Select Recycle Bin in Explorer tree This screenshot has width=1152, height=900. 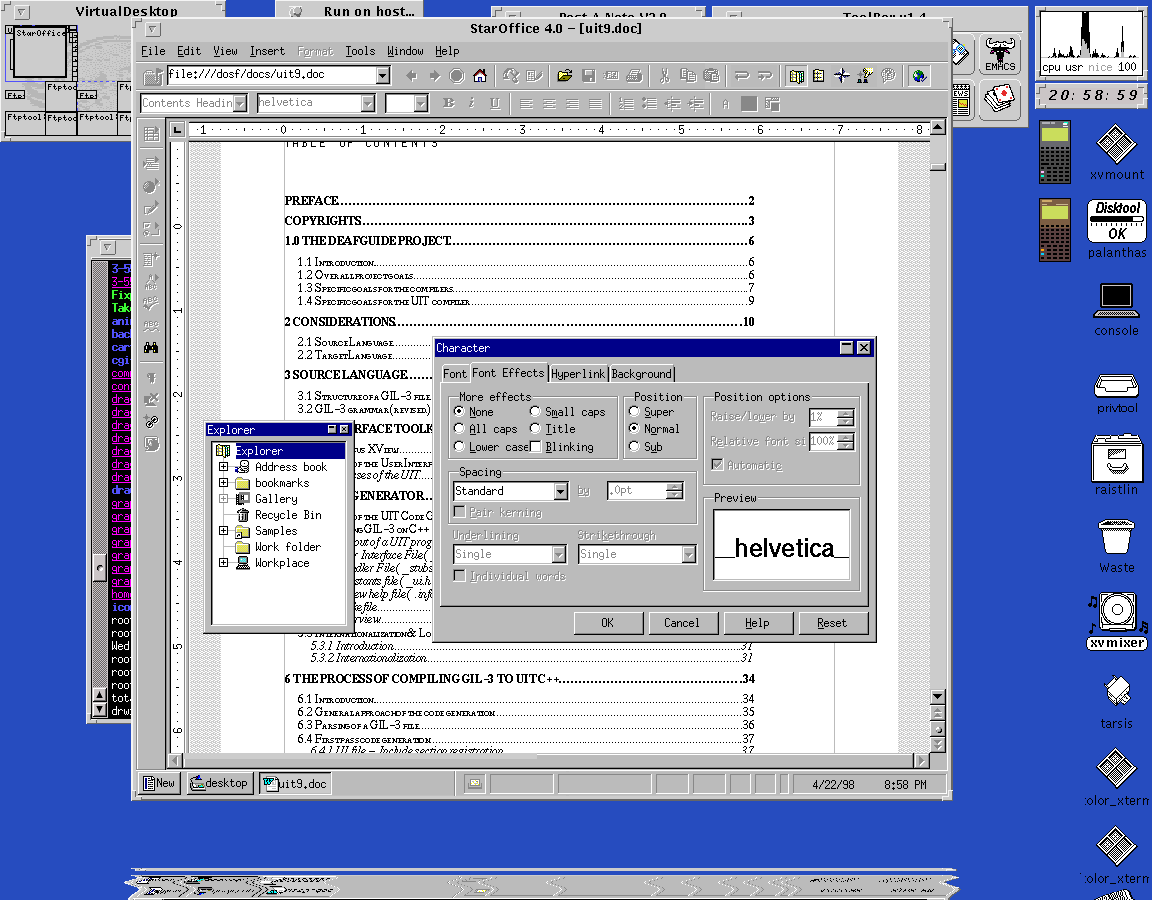(288, 515)
